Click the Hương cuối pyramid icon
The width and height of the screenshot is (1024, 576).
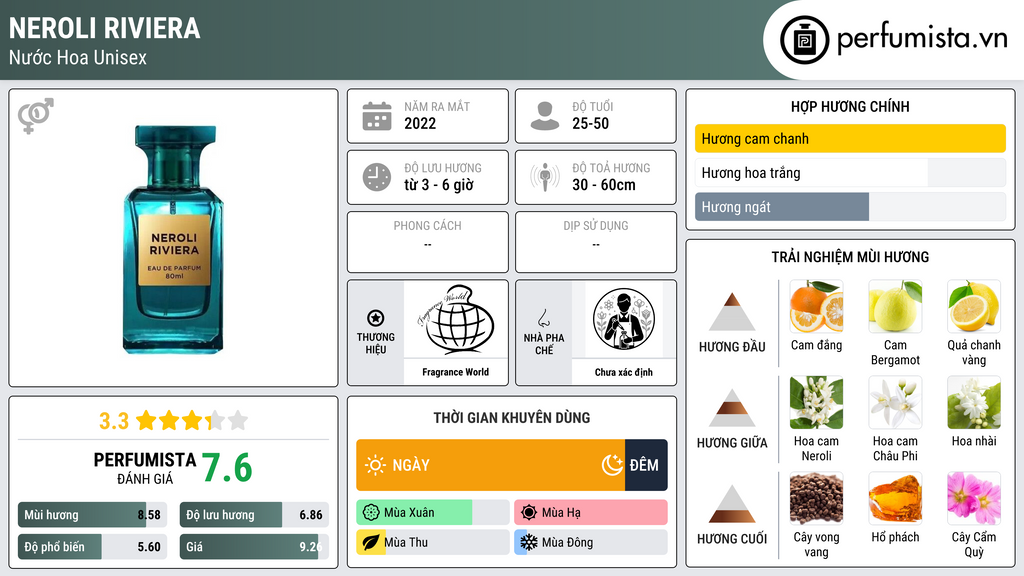pos(732,504)
